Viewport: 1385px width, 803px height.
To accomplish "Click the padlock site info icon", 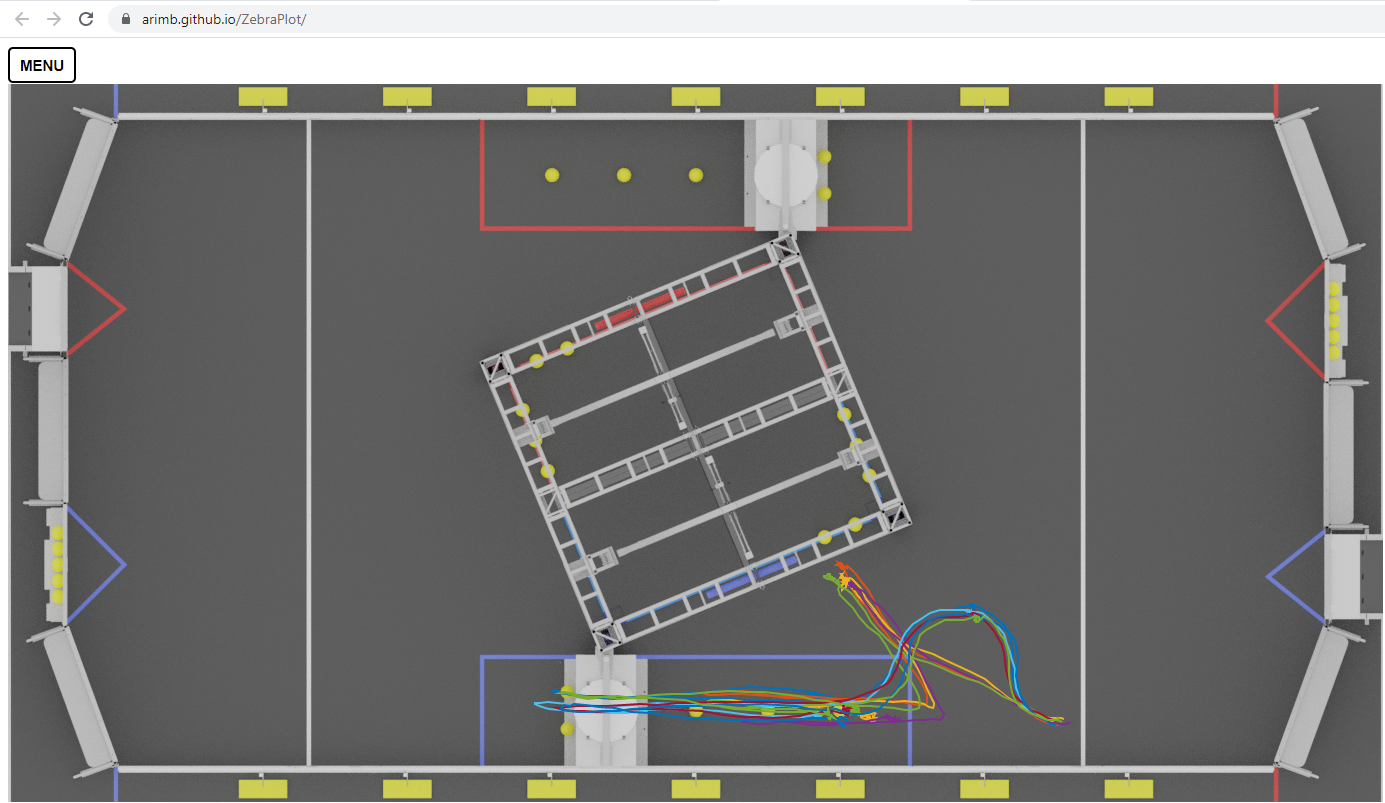I will [x=125, y=19].
